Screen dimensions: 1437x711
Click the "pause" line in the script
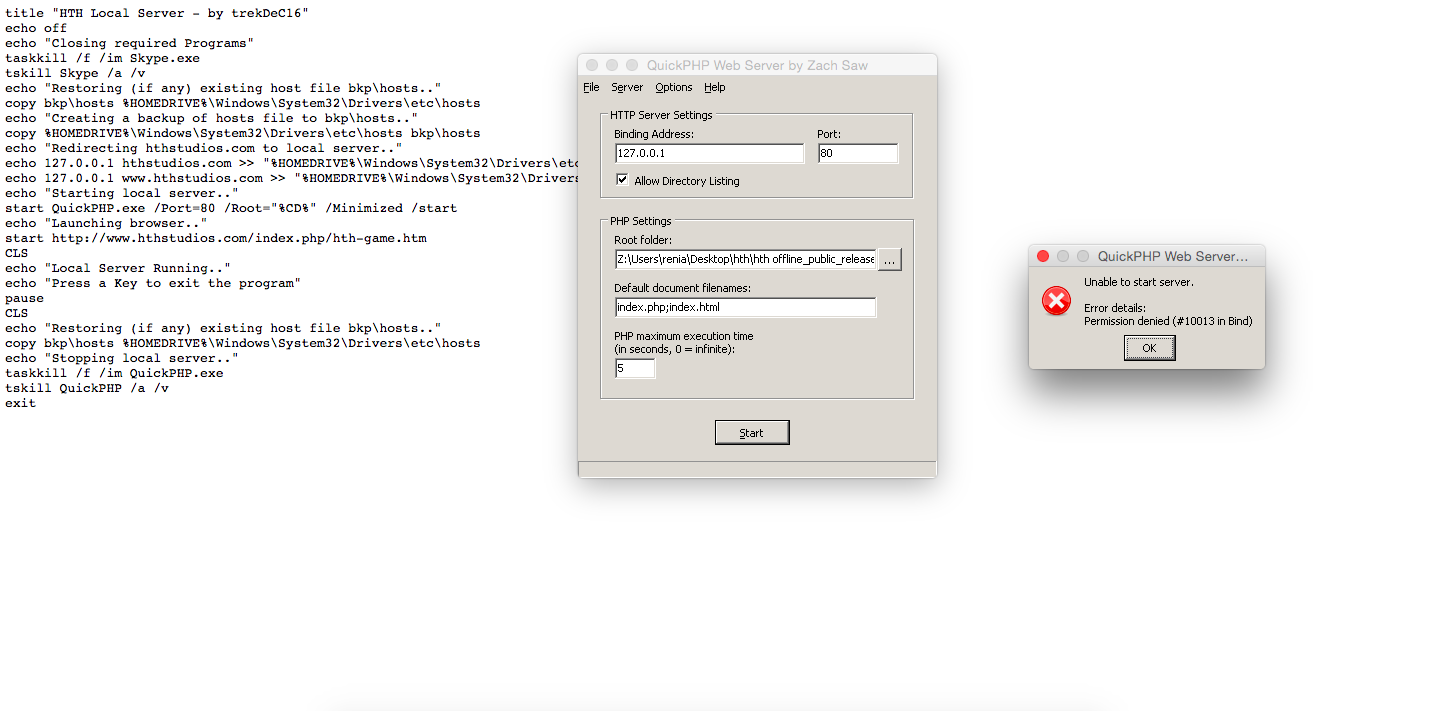point(24,298)
